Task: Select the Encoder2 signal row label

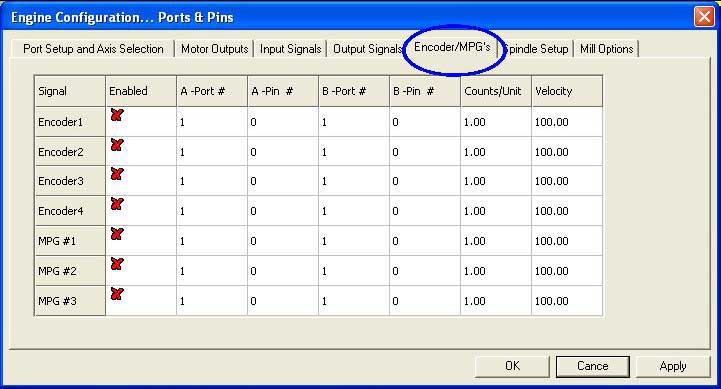Action: [x=70, y=152]
